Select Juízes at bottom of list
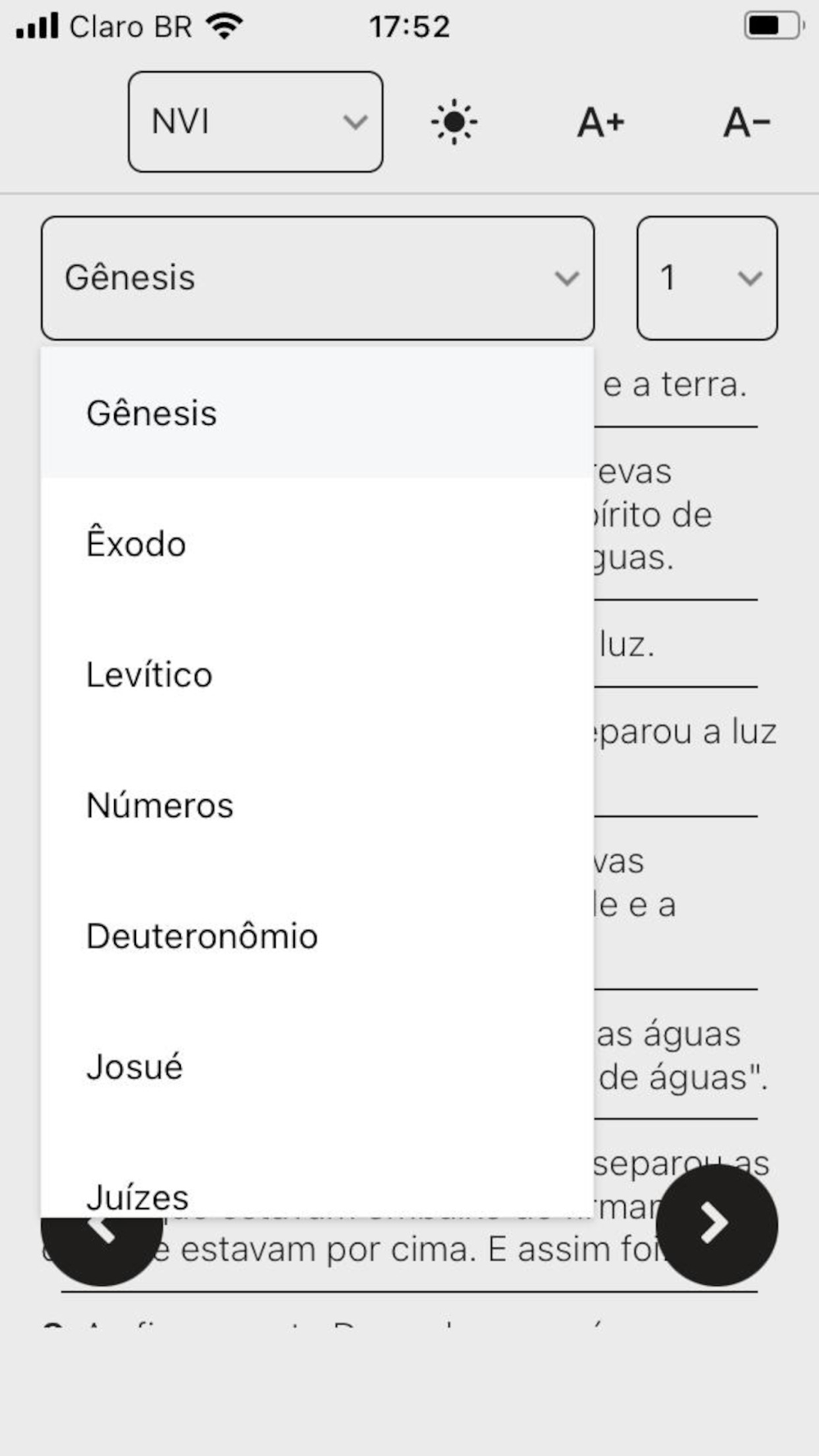This screenshot has width=819, height=1456. 138,1197
